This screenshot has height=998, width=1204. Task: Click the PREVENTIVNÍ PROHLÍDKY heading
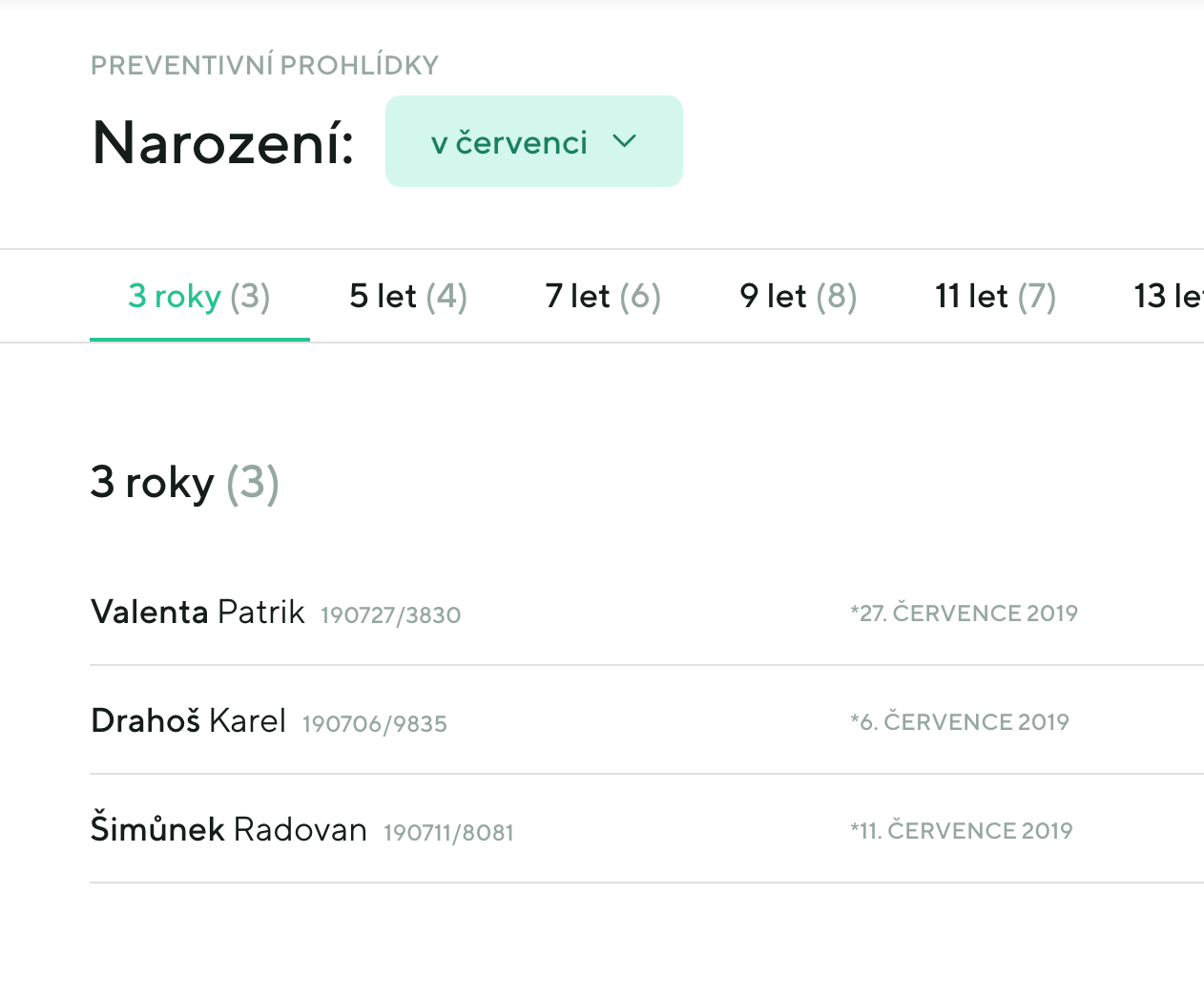pos(264,65)
